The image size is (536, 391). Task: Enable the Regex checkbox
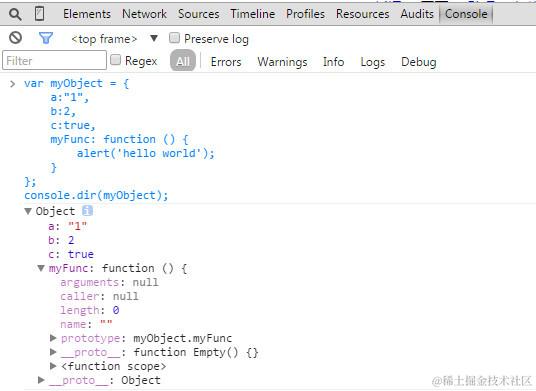[116, 60]
